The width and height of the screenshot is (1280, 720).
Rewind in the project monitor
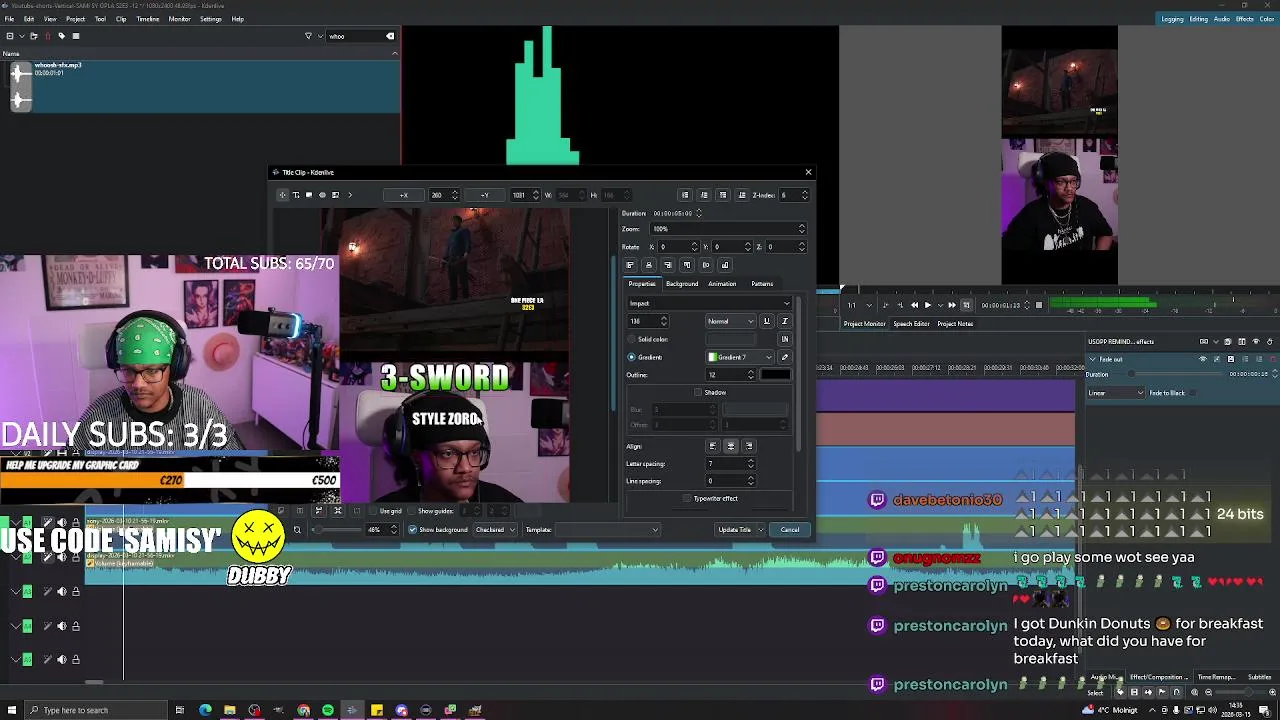914,305
